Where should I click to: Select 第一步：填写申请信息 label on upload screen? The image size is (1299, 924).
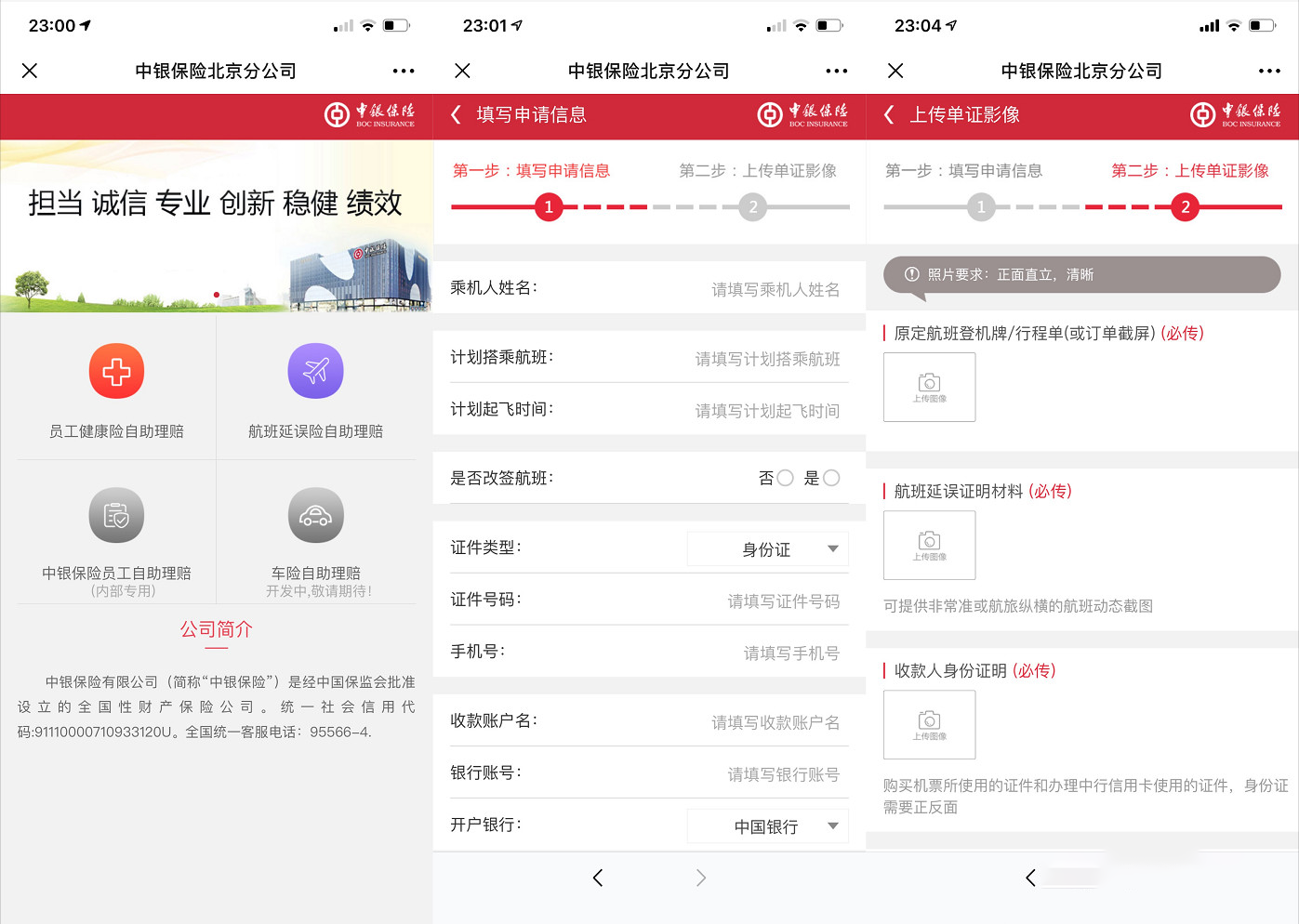(963, 170)
